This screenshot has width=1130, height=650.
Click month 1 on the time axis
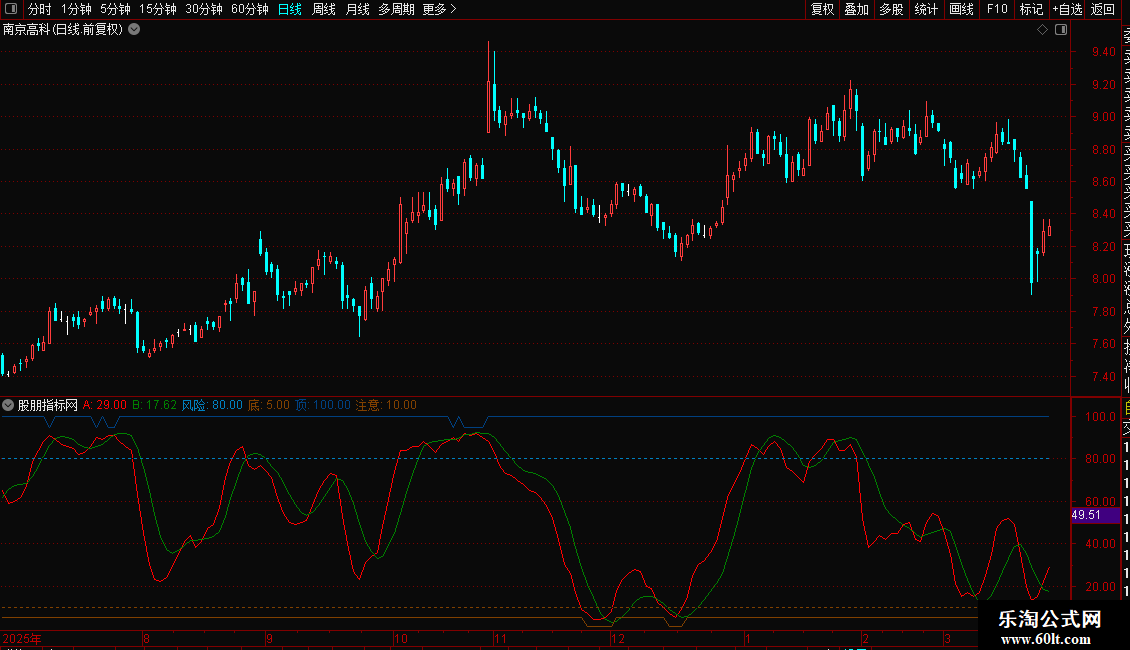(748, 639)
